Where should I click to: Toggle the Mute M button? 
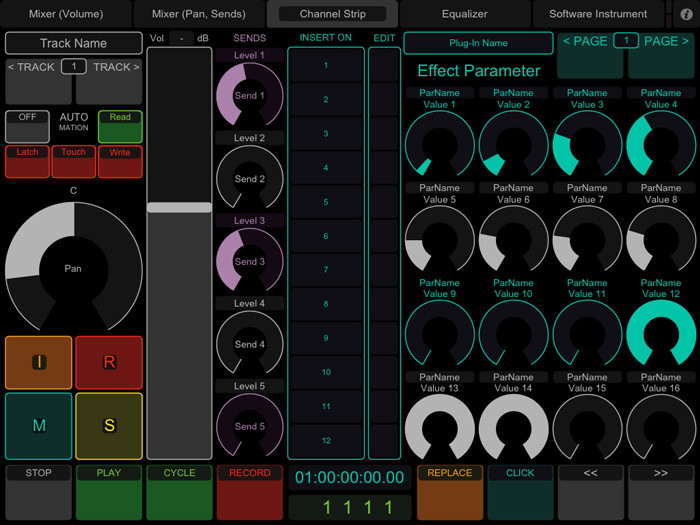(x=39, y=426)
